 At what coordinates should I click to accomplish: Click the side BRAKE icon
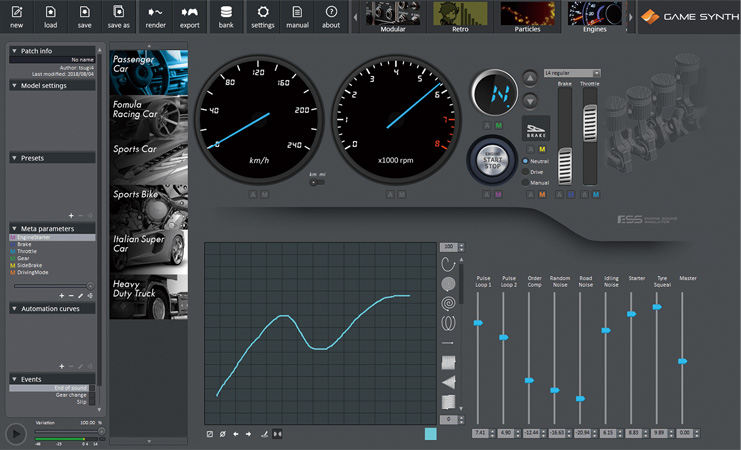click(535, 128)
